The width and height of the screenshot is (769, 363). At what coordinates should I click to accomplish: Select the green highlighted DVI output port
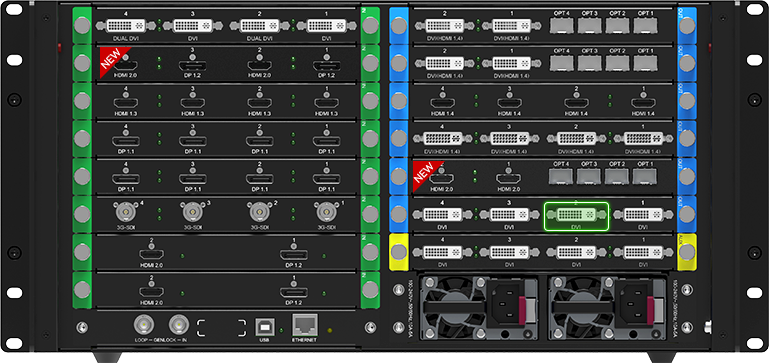point(576,216)
